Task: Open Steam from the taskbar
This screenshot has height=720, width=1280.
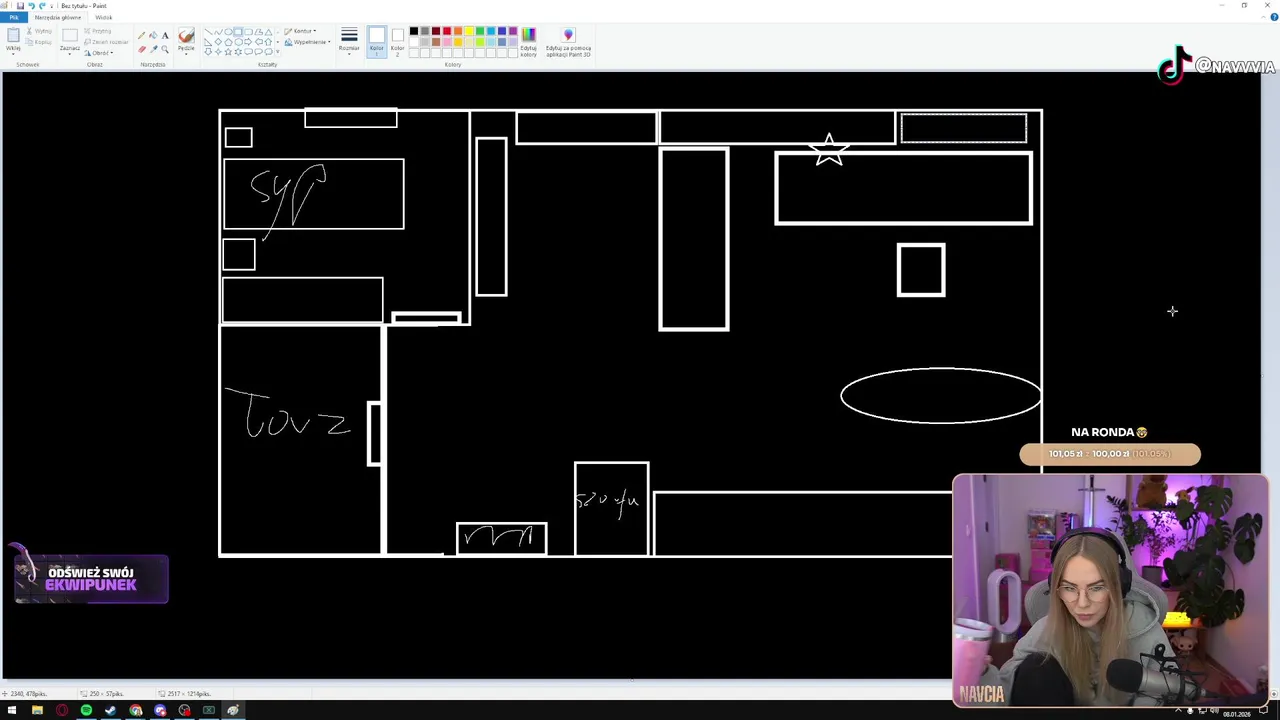Action: click(x=110, y=710)
